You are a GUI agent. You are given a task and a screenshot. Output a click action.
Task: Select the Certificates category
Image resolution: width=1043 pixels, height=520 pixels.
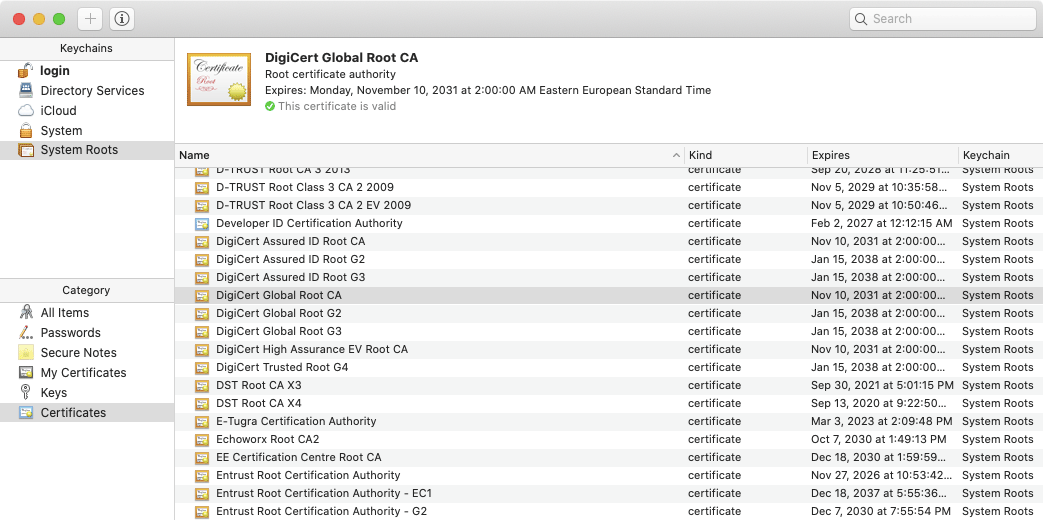(73, 413)
